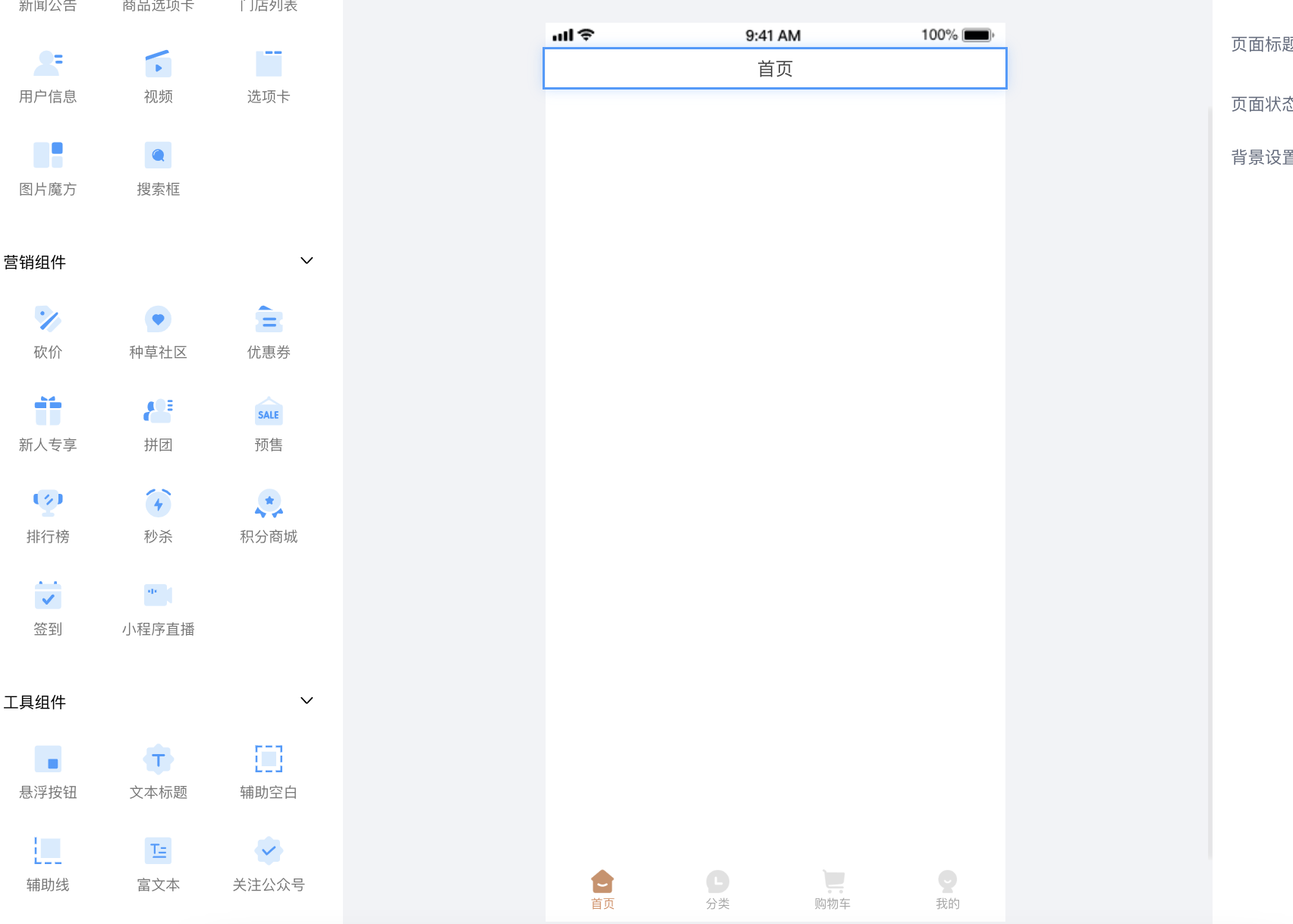Pick the 预售 SALE component icon
This screenshot has width=1293, height=924.
pos(269,410)
